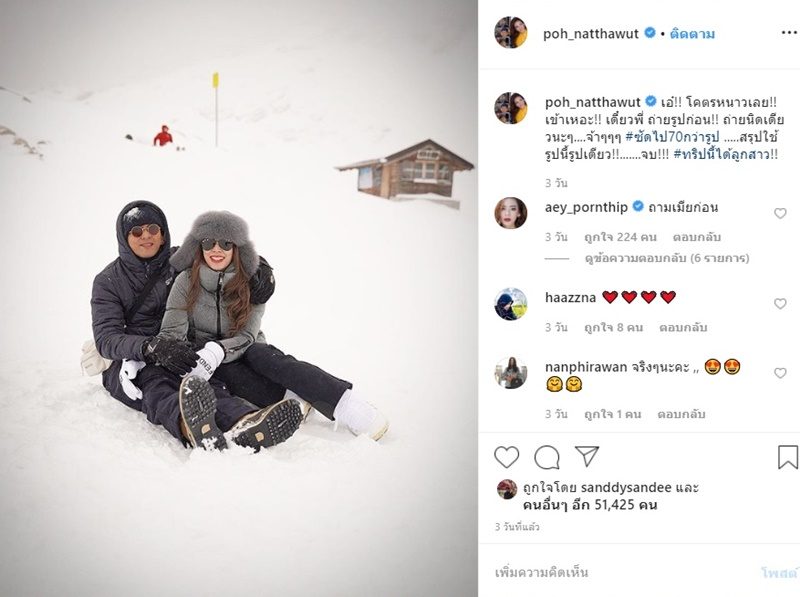Screen dimensions: 800x597
Task: Open nanphirawan's profile avatar
Action: pos(511,372)
